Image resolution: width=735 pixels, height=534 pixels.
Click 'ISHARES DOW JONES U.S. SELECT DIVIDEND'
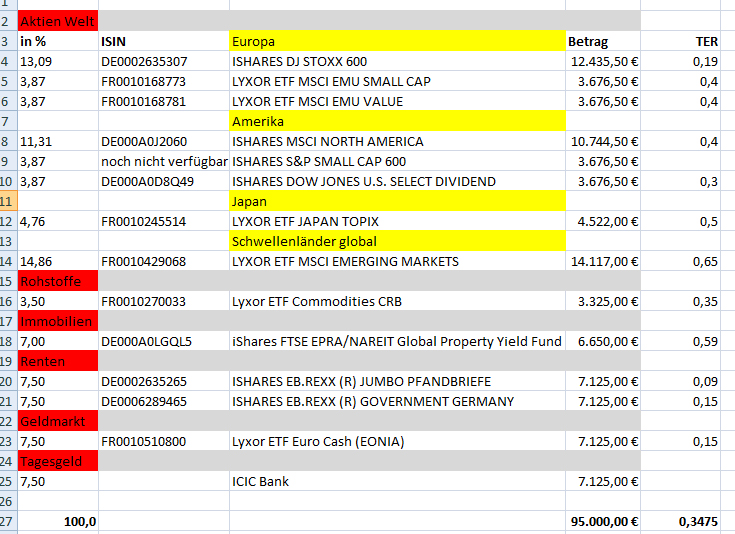[398, 181]
